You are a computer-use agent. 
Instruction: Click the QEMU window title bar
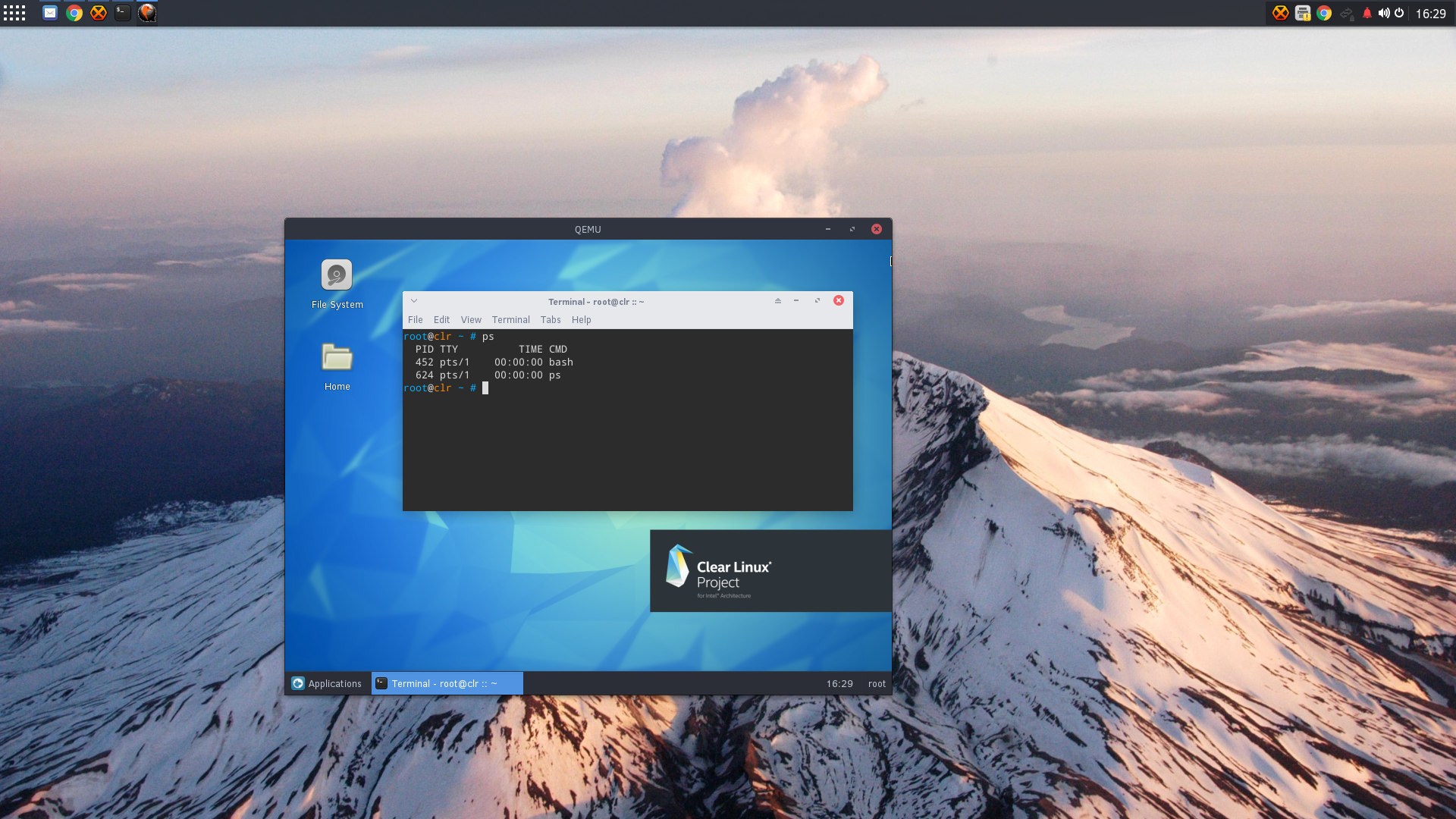(x=588, y=229)
